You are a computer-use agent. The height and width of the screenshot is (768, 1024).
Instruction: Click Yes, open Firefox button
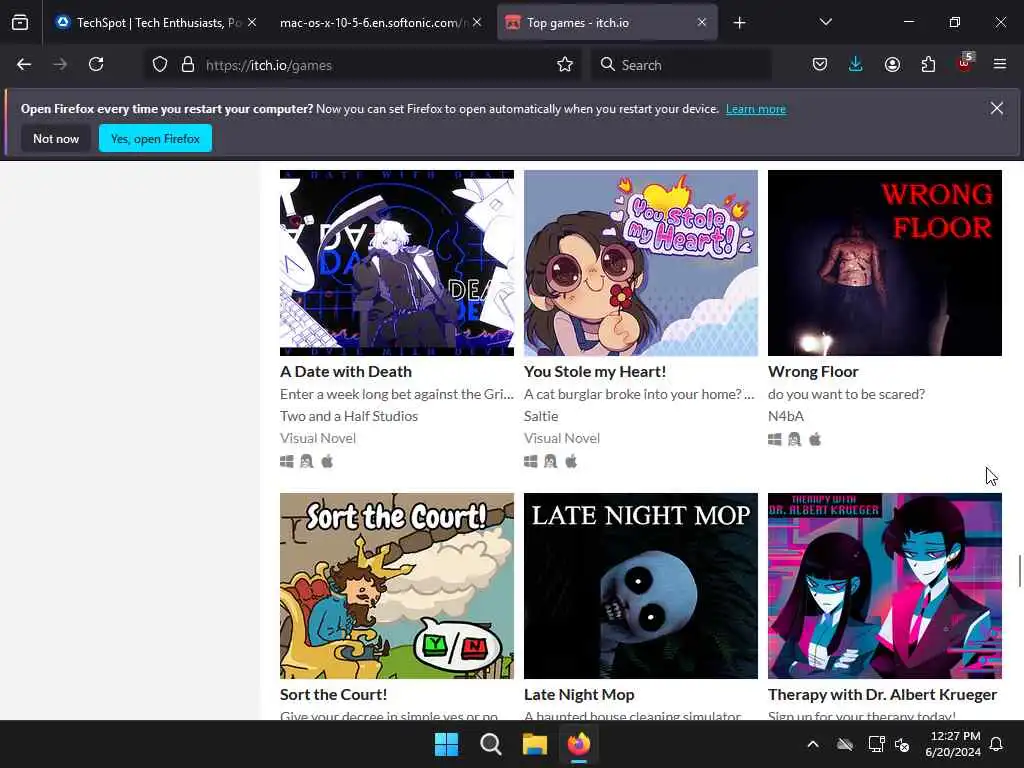tap(155, 138)
